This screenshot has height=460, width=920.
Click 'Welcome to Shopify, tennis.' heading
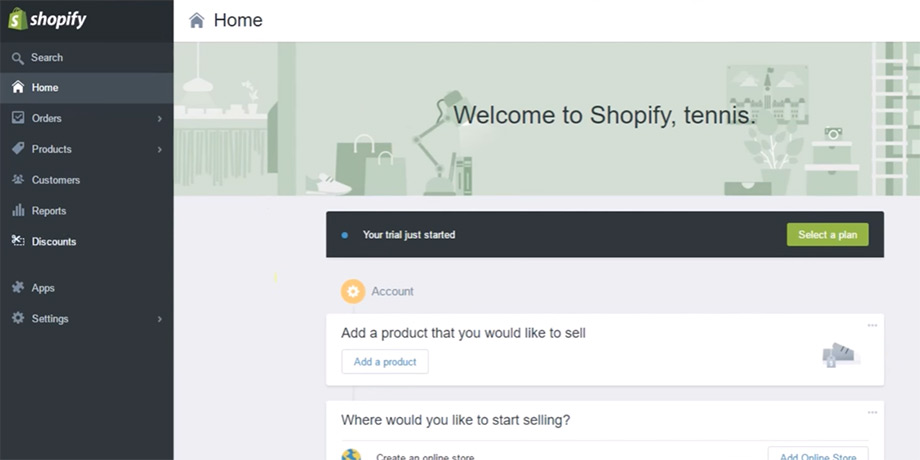[x=604, y=114]
